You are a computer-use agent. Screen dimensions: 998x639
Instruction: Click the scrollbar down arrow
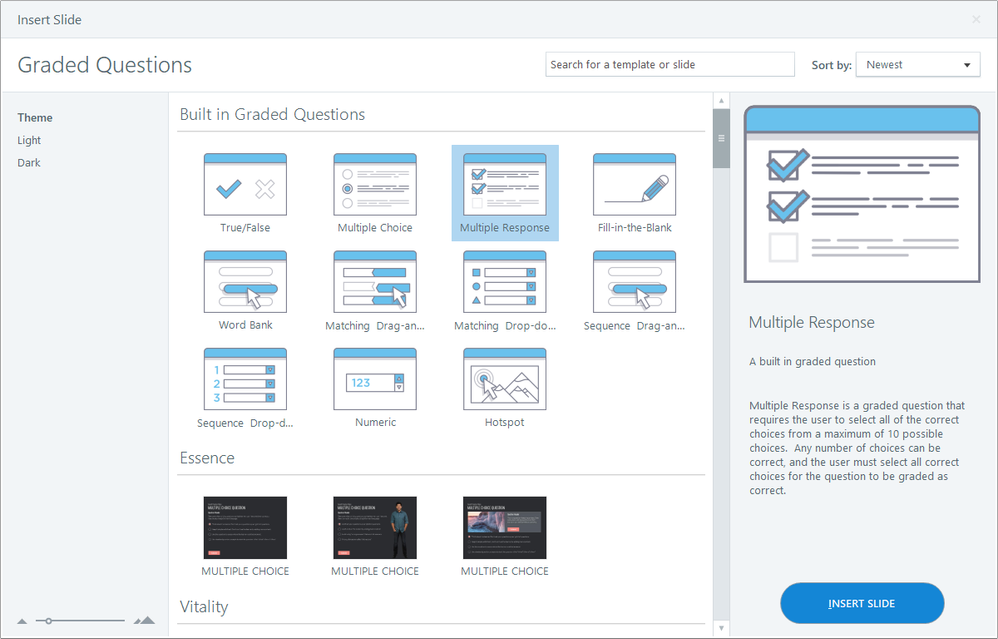click(721, 628)
